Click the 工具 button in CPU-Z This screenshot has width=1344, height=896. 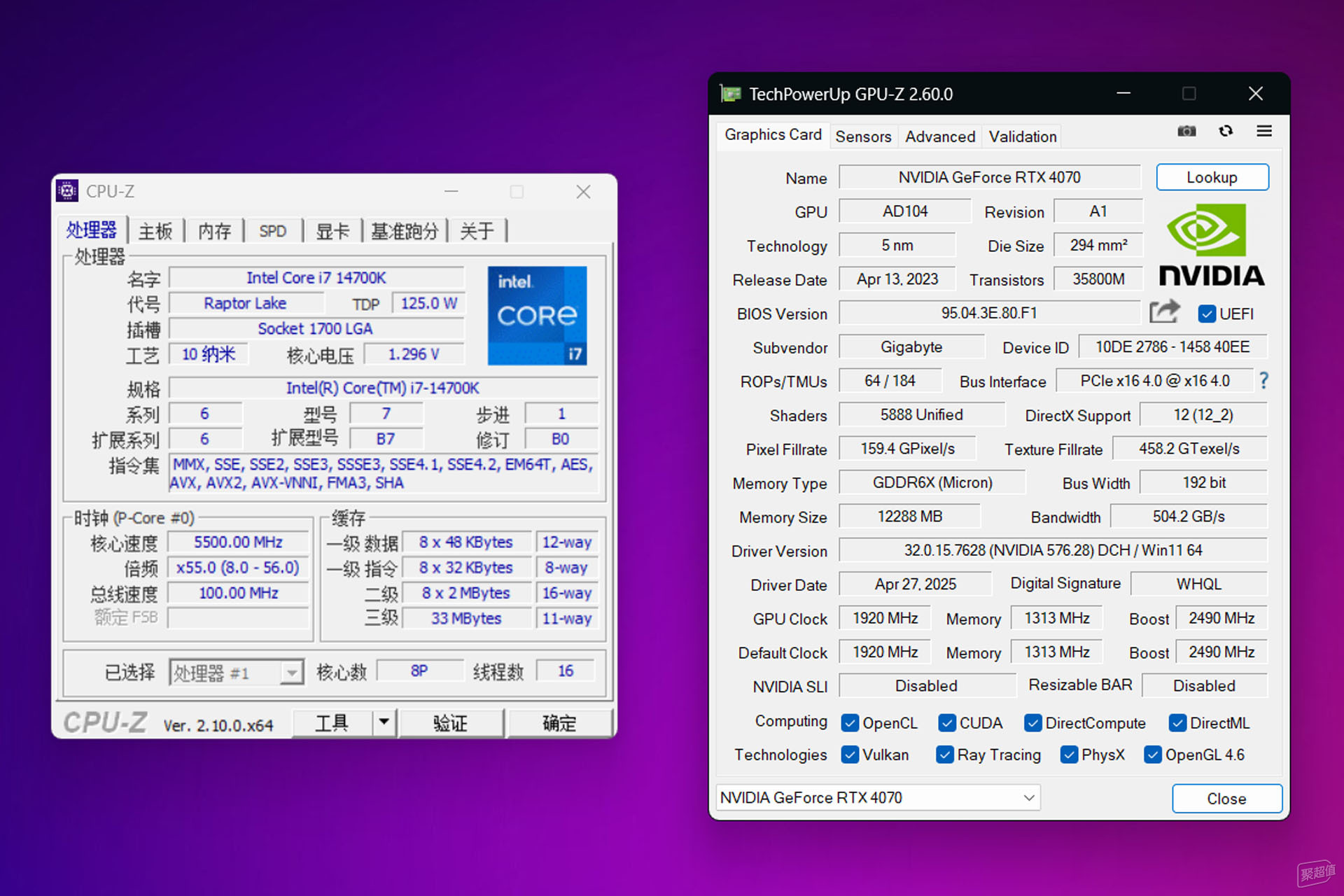[x=332, y=722]
